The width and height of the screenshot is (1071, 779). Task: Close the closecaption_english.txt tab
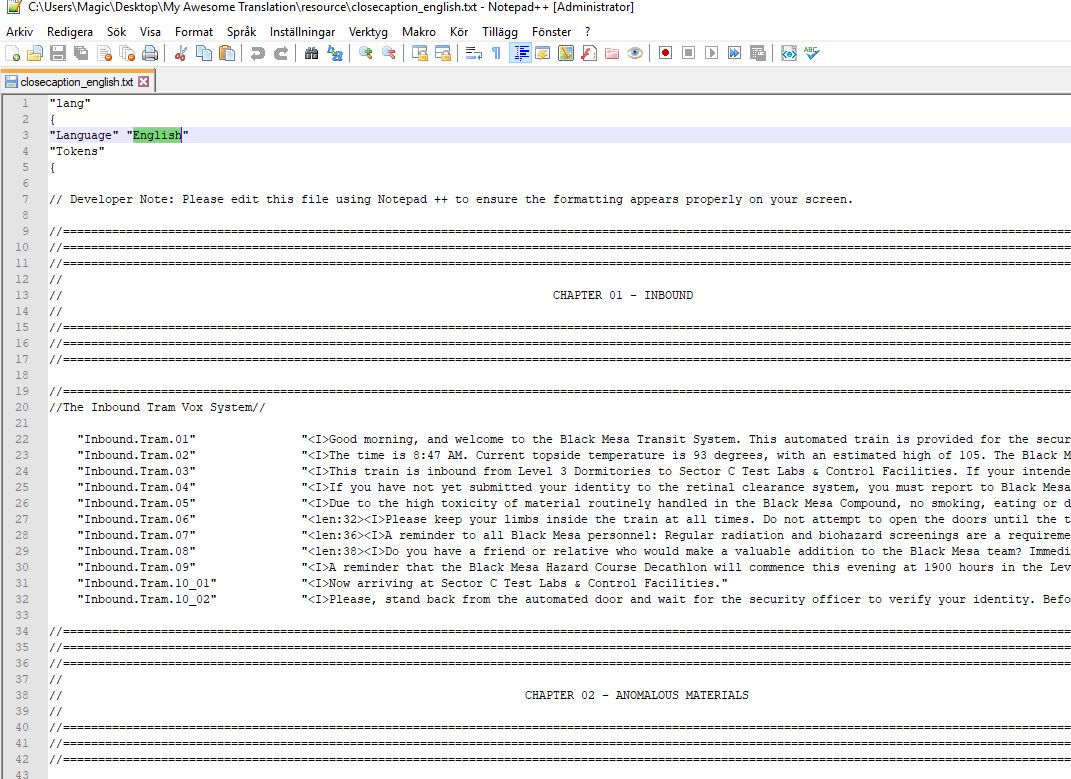[x=143, y=81]
